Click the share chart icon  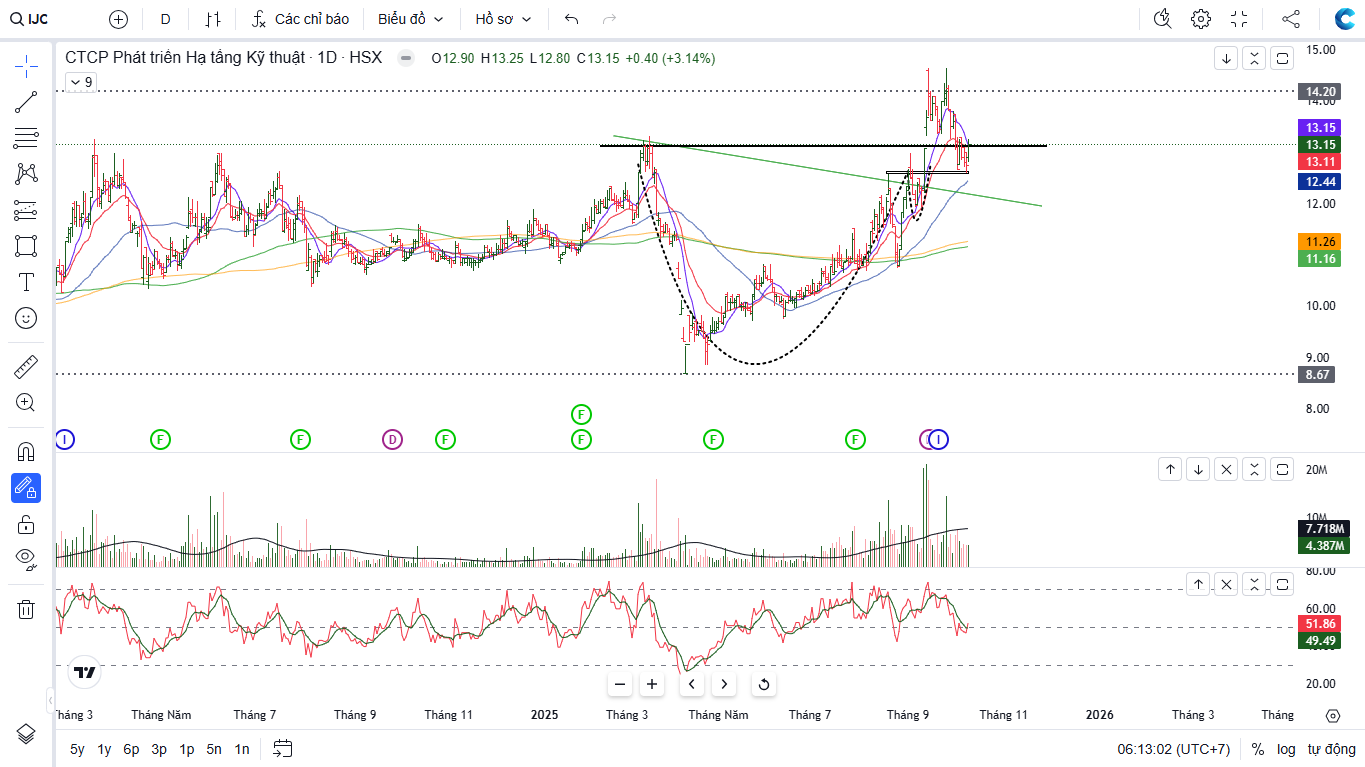pos(1291,19)
